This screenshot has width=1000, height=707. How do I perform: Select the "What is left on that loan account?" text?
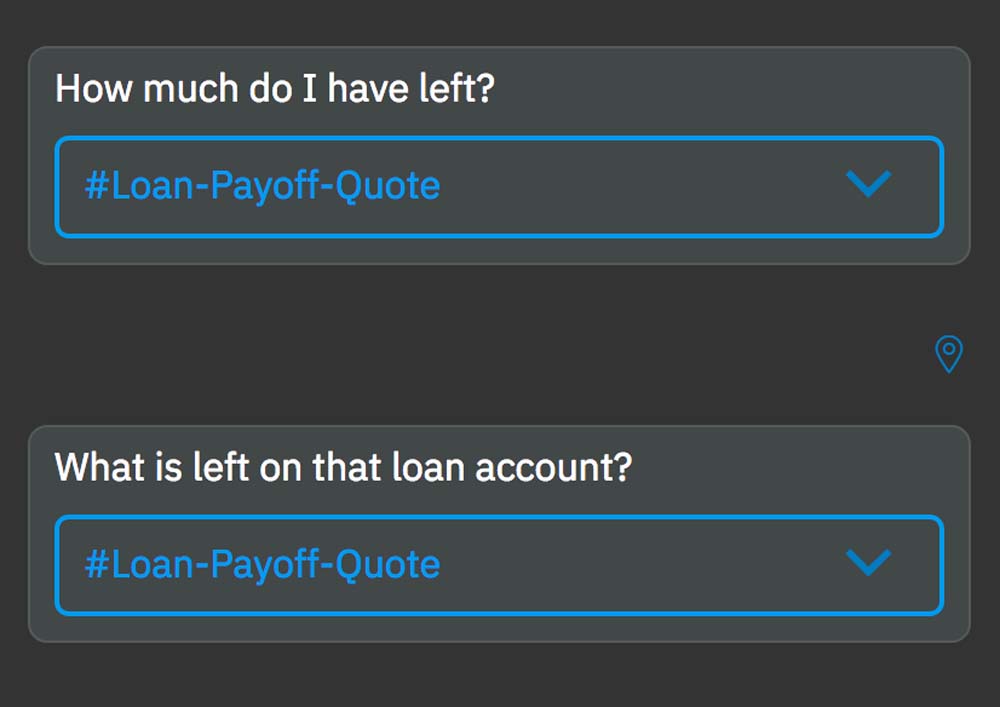[343, 468]
